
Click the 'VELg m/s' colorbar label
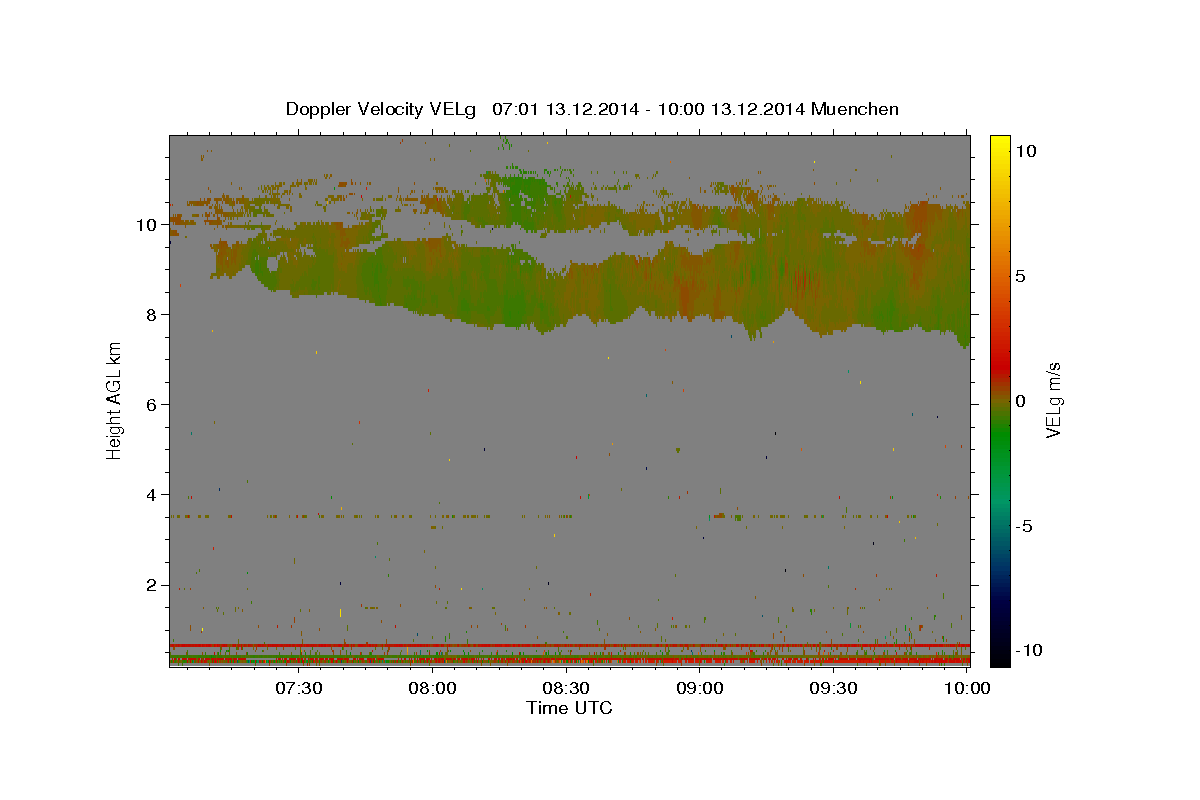point(1053,400)
